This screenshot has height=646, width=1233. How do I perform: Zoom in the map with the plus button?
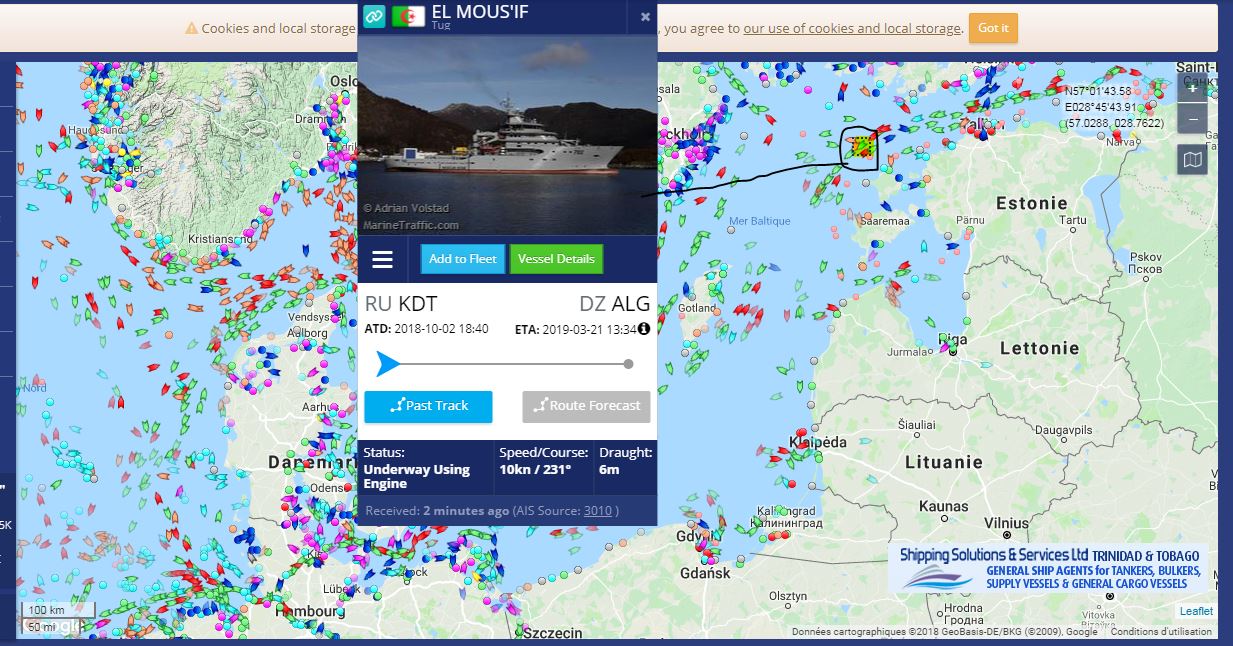(1192, 87)
